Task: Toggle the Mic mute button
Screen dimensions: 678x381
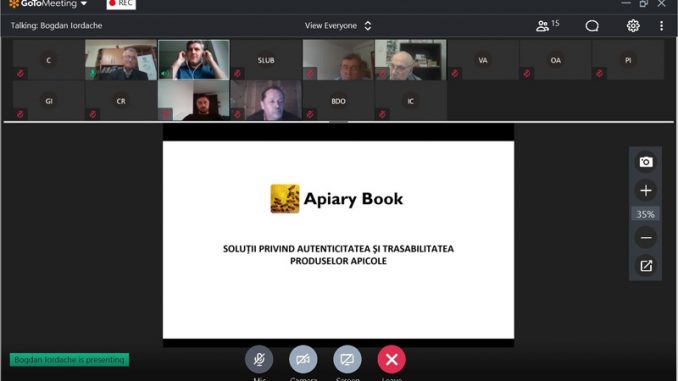Action: [259, 359]
